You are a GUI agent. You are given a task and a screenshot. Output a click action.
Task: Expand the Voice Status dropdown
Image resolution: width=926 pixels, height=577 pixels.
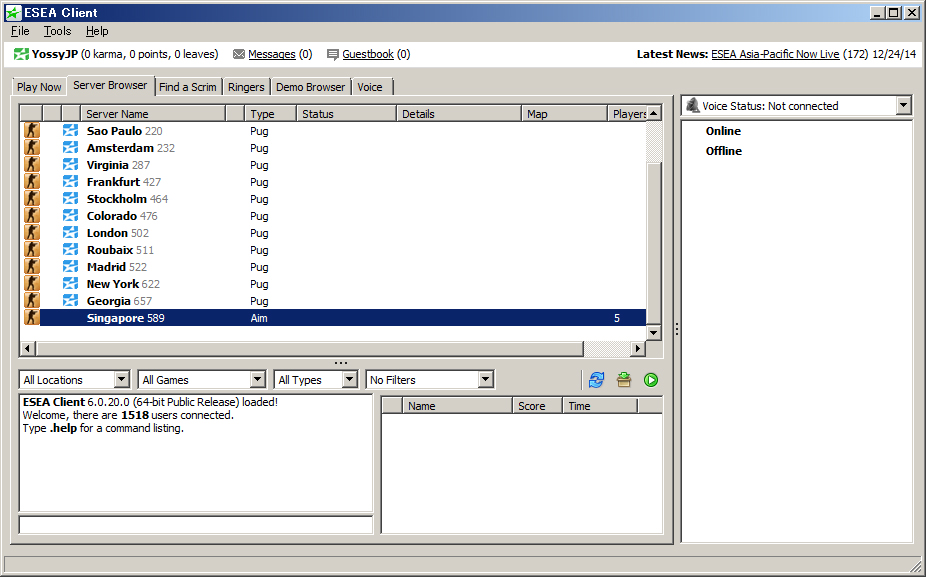903,106
